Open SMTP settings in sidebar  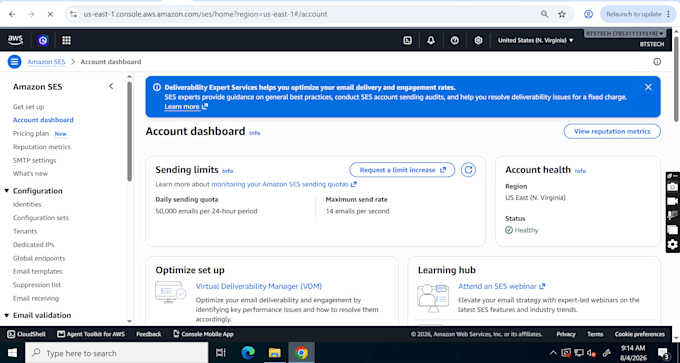pyautogui.click(x=34, y=160)
